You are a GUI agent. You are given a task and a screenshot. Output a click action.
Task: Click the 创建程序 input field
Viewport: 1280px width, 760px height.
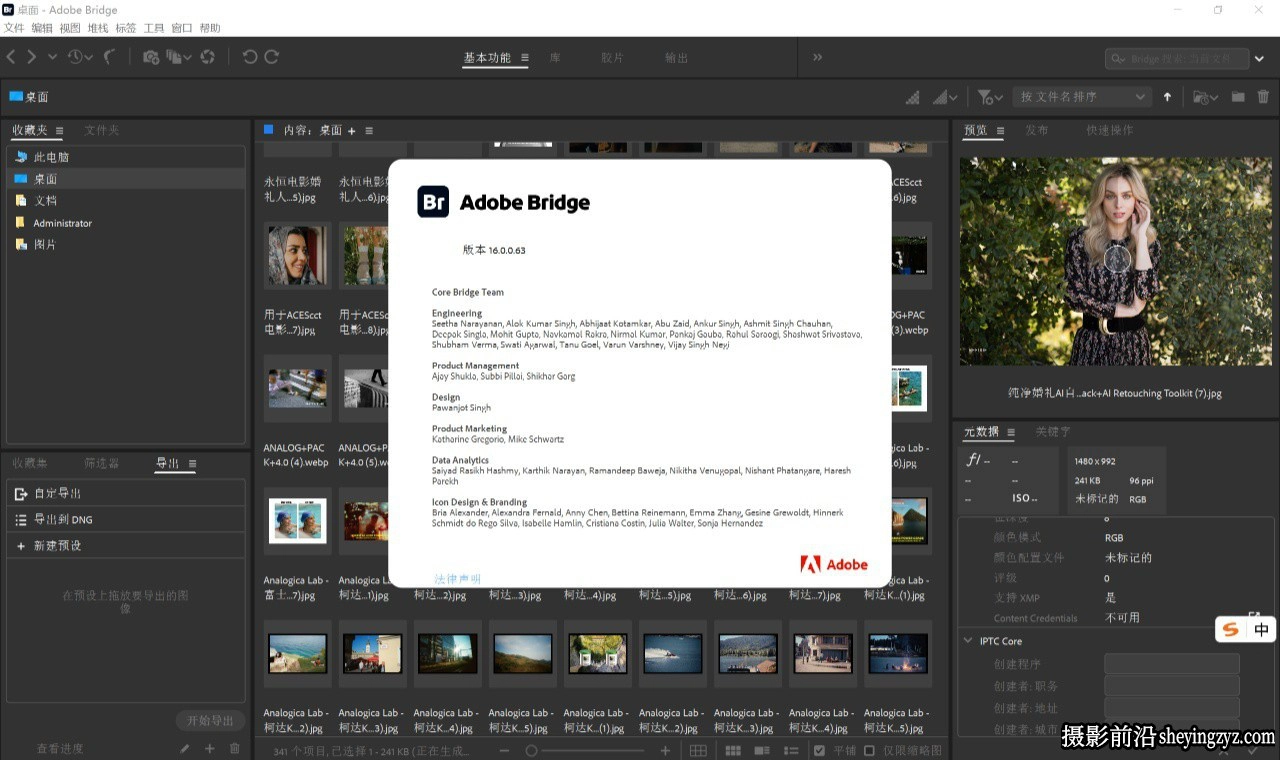pyautogui.click(x=1171, y=664)
